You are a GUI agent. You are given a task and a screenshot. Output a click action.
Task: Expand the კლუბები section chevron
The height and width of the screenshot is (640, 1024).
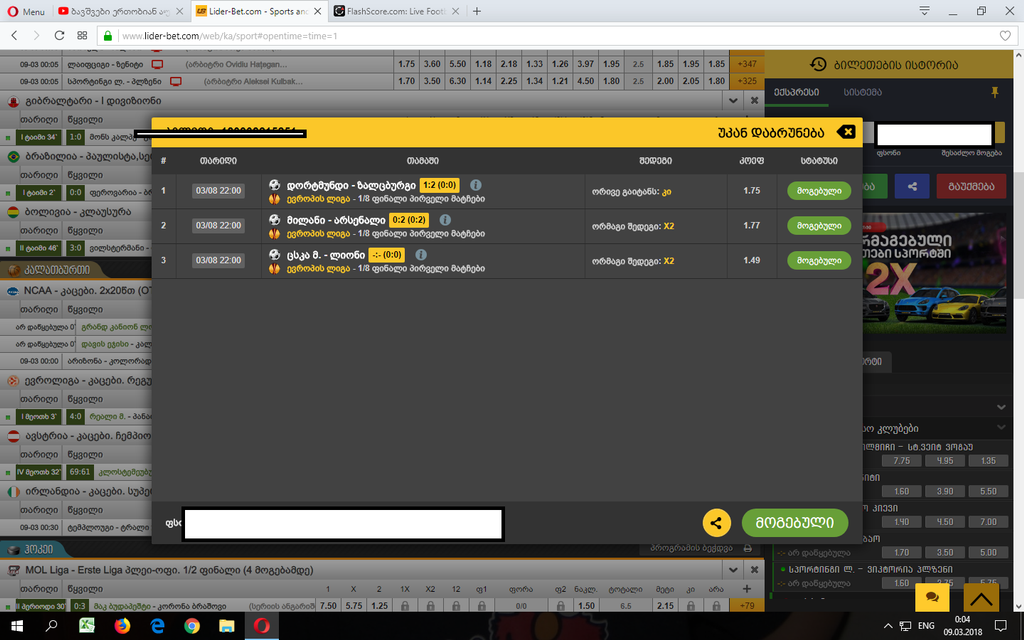[1001, 428]
